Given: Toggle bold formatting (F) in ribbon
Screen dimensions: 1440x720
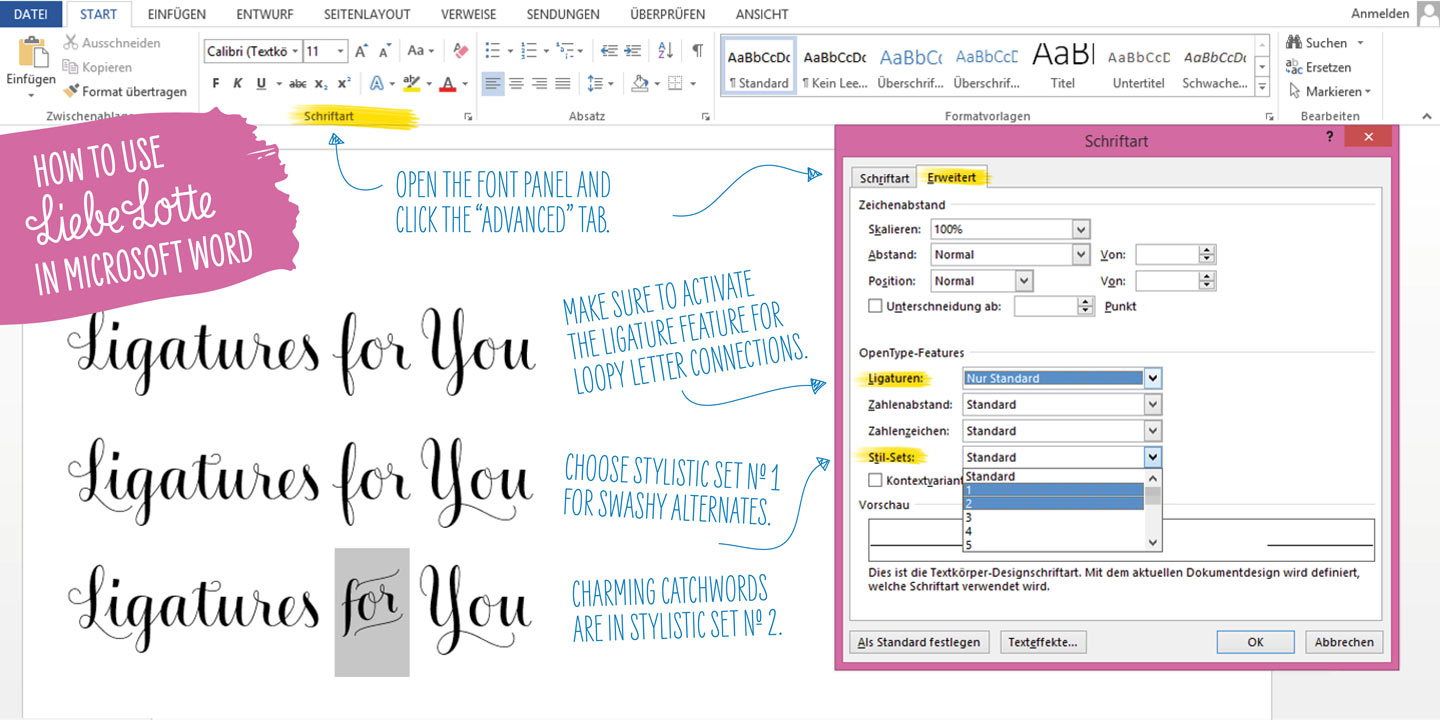Looking at the screenshot, I should pyautogui.click(x=216, y=84).
